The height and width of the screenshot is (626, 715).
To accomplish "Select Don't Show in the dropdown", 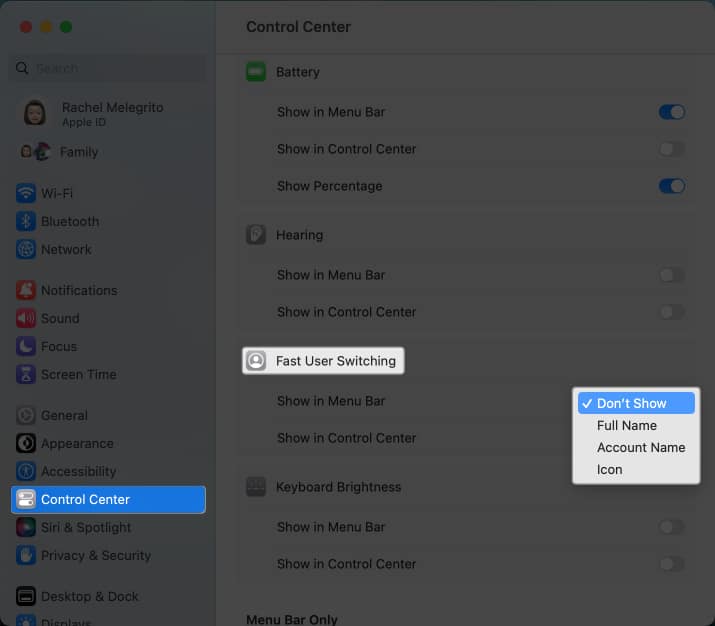I will pyautogui.click(x=636, y=404).
